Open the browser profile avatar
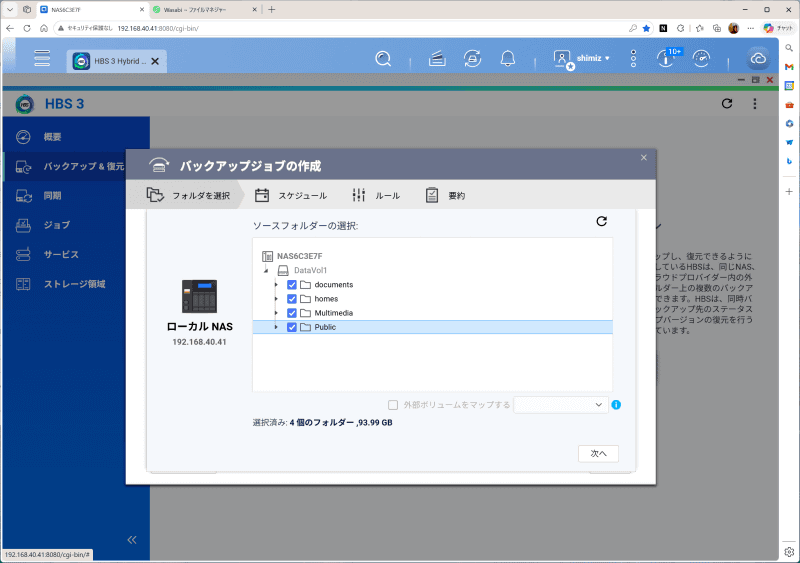The image size is (800, 563). 734,29
